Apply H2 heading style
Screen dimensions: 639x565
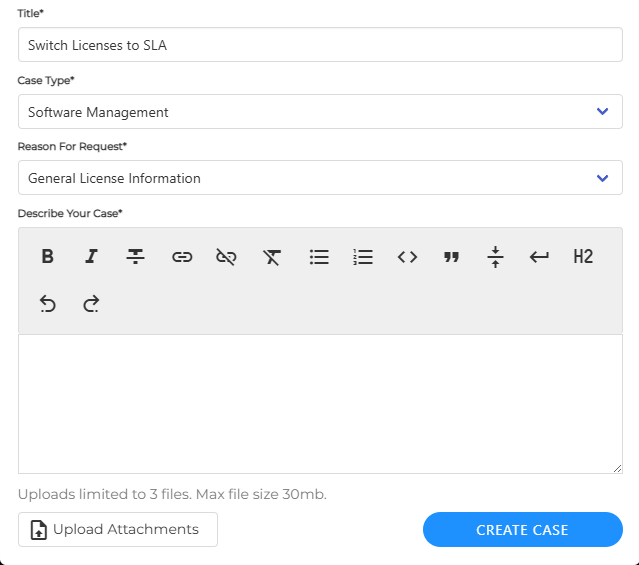coord(583,257)
